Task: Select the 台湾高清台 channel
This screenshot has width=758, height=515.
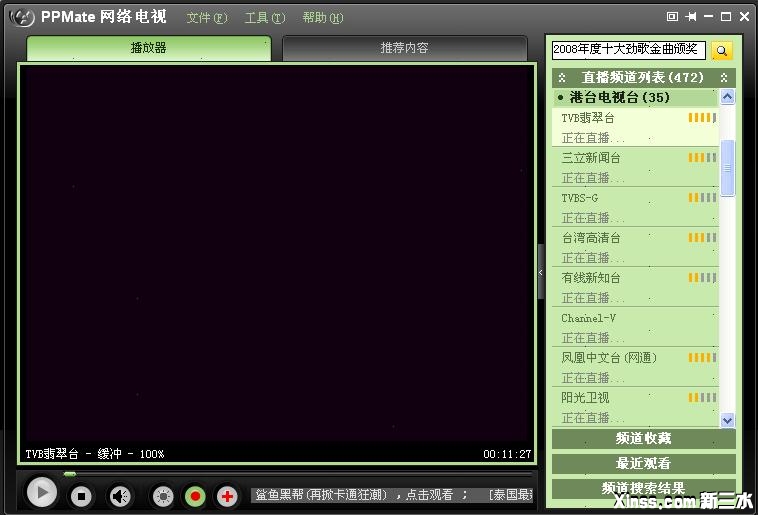Action: pyautogui.click(x=635, y=247)
